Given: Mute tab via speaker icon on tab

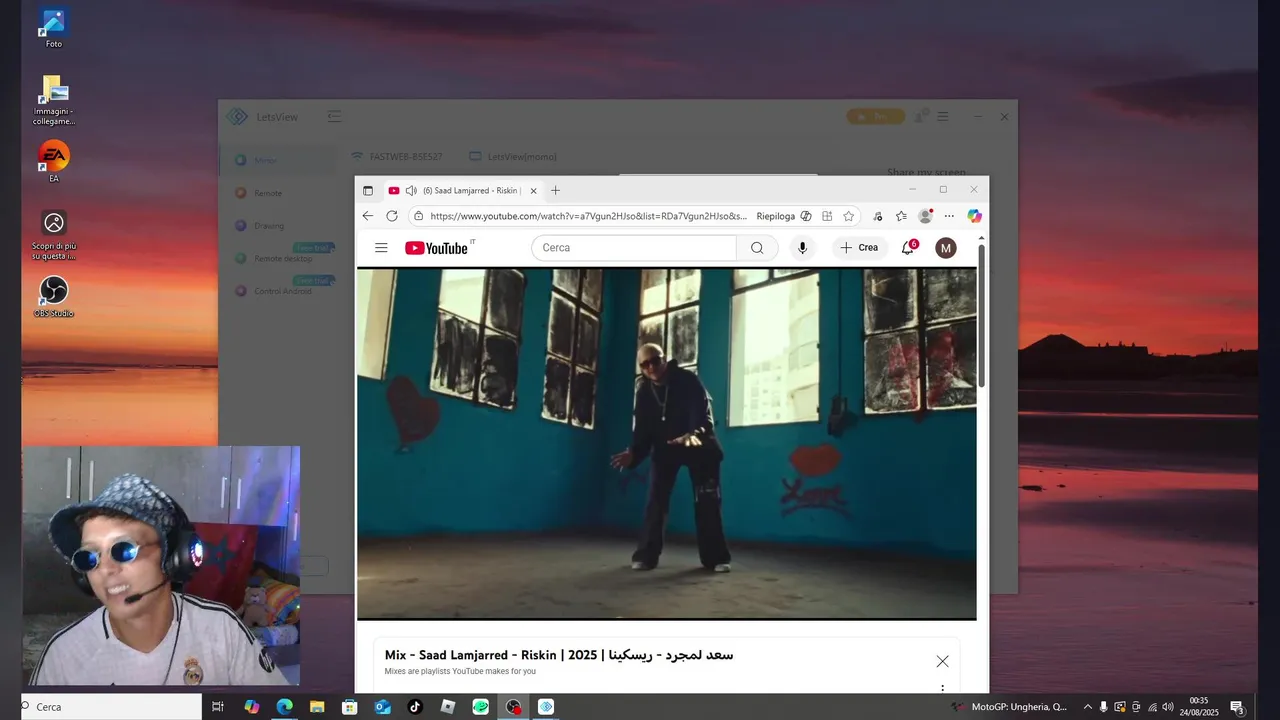Looking at the screenshot, I should click(x=411, y=190).
